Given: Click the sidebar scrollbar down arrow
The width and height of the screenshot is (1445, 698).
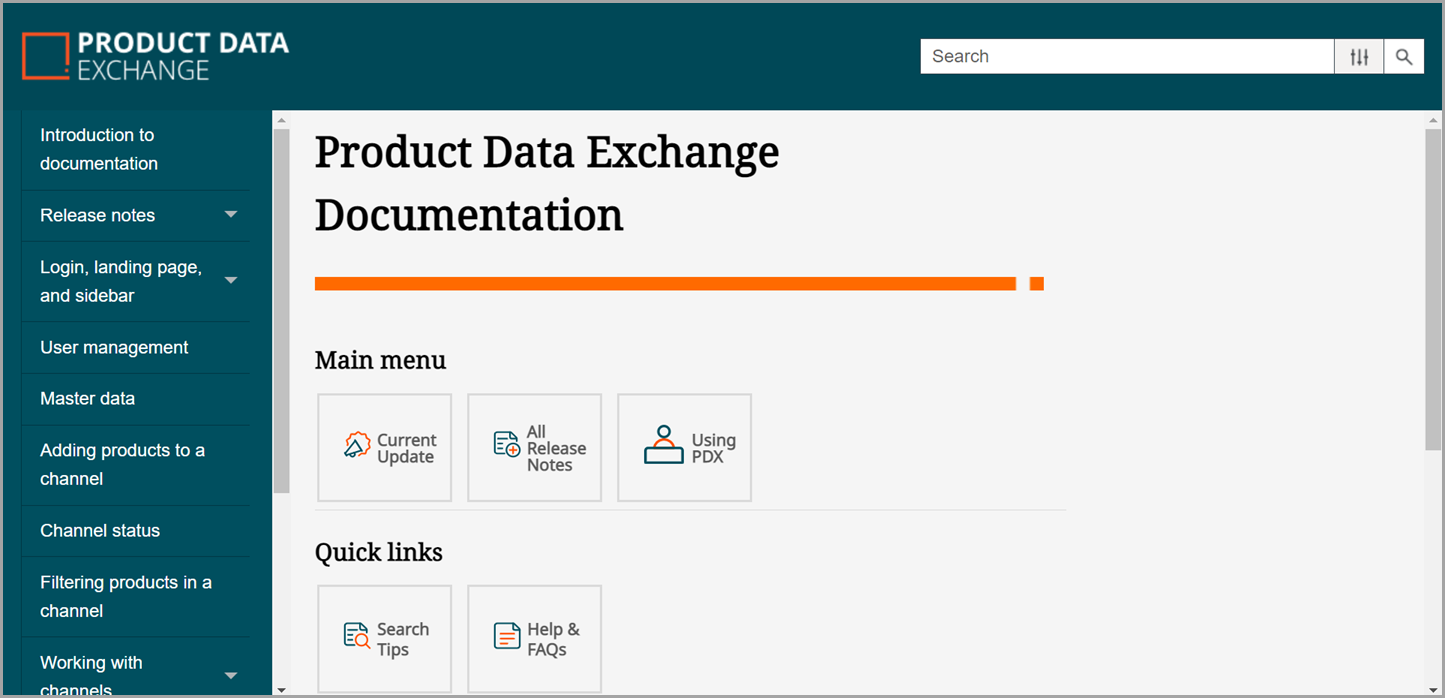Looking at the screenshot, I should (281, 689).
